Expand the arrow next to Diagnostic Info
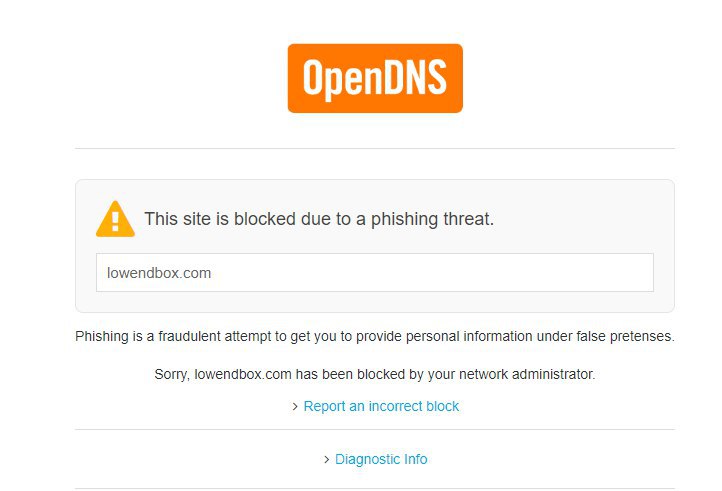This screenshot has height=491, width=722. pyautogui.click(x=327, y=460)
